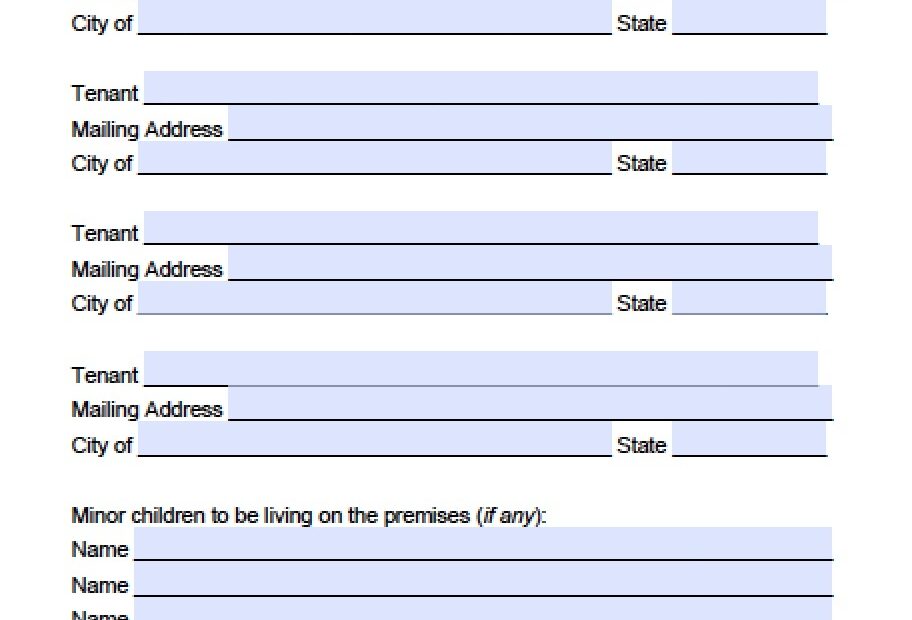Click the highlighted area of the first Tenant field
The width and height of the screenshot is (912, 620).
coord(480,87)
